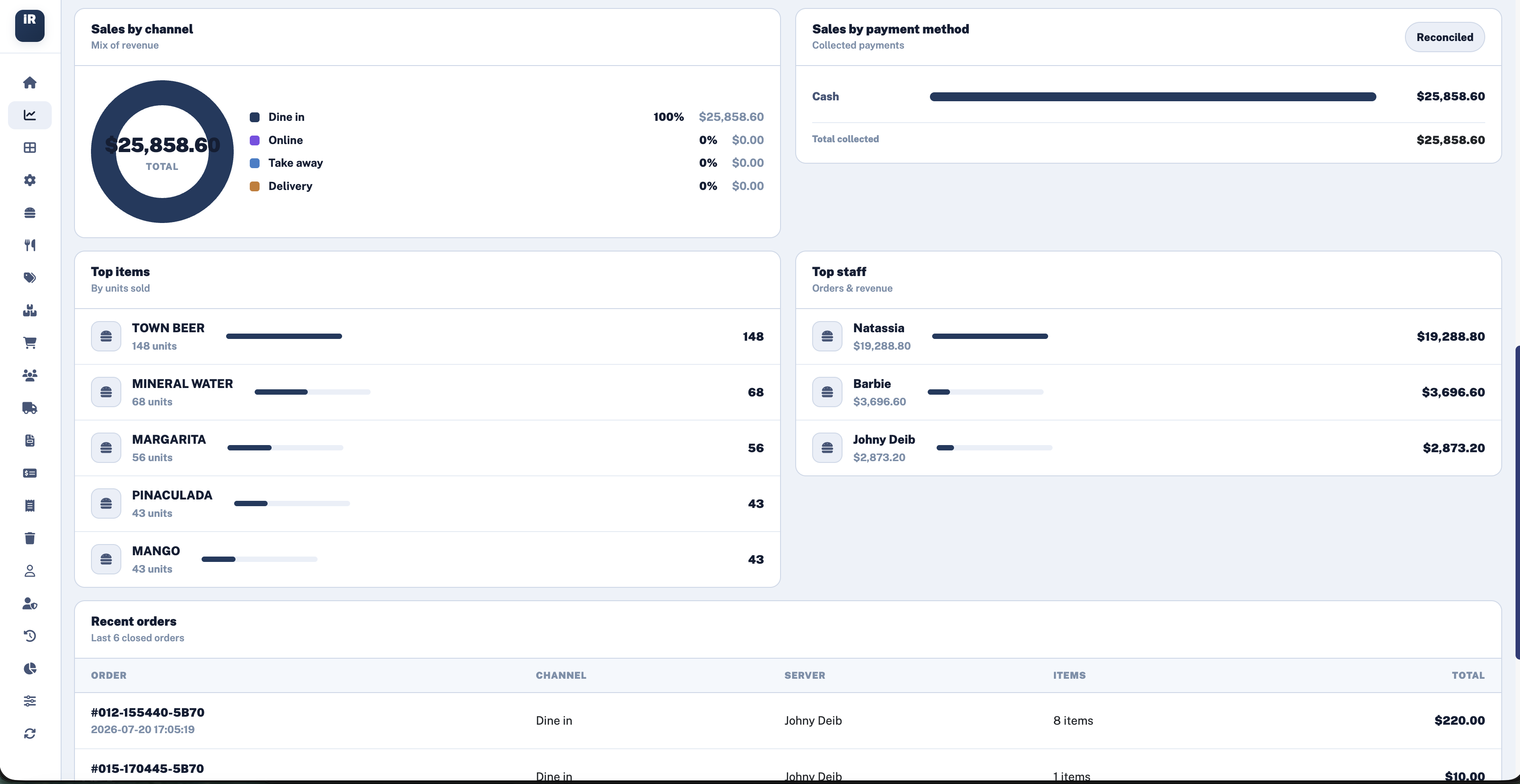
Task: Open the delivery truck sidebar icon
Action: [29, 408]
